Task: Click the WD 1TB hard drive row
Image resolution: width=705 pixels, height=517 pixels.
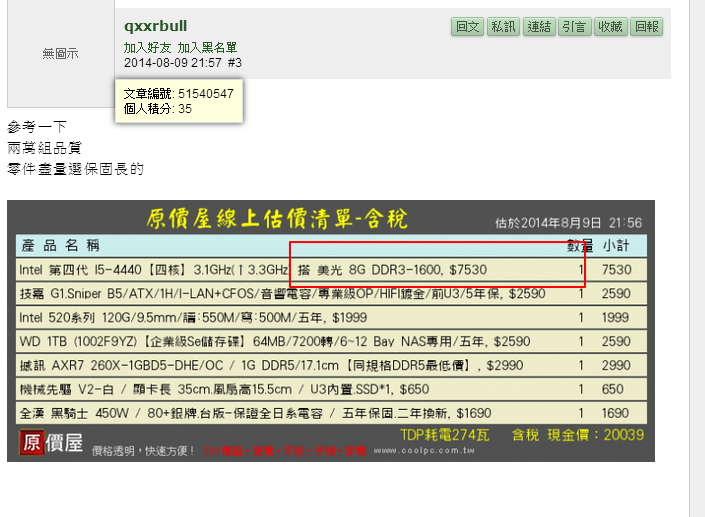Action: [331, 341]
